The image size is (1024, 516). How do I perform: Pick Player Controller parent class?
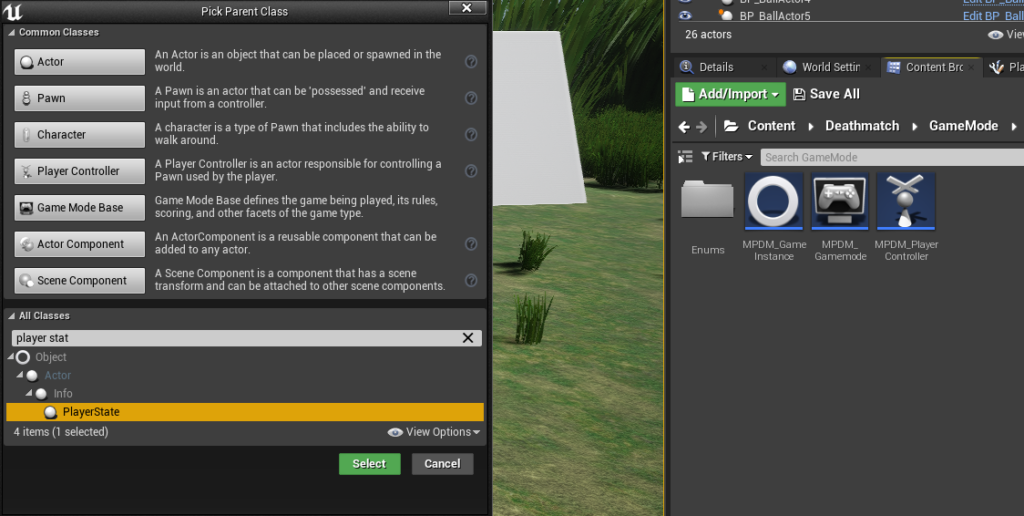pos(80,171)
